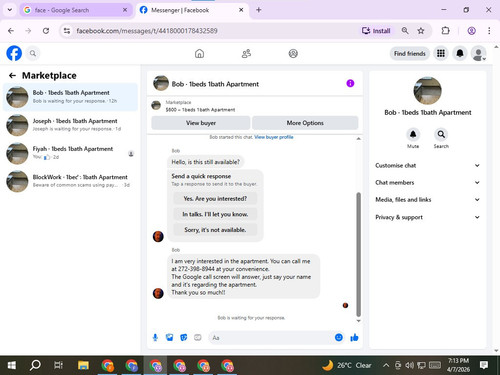Click the browser address bar URL

pos(147,31)
